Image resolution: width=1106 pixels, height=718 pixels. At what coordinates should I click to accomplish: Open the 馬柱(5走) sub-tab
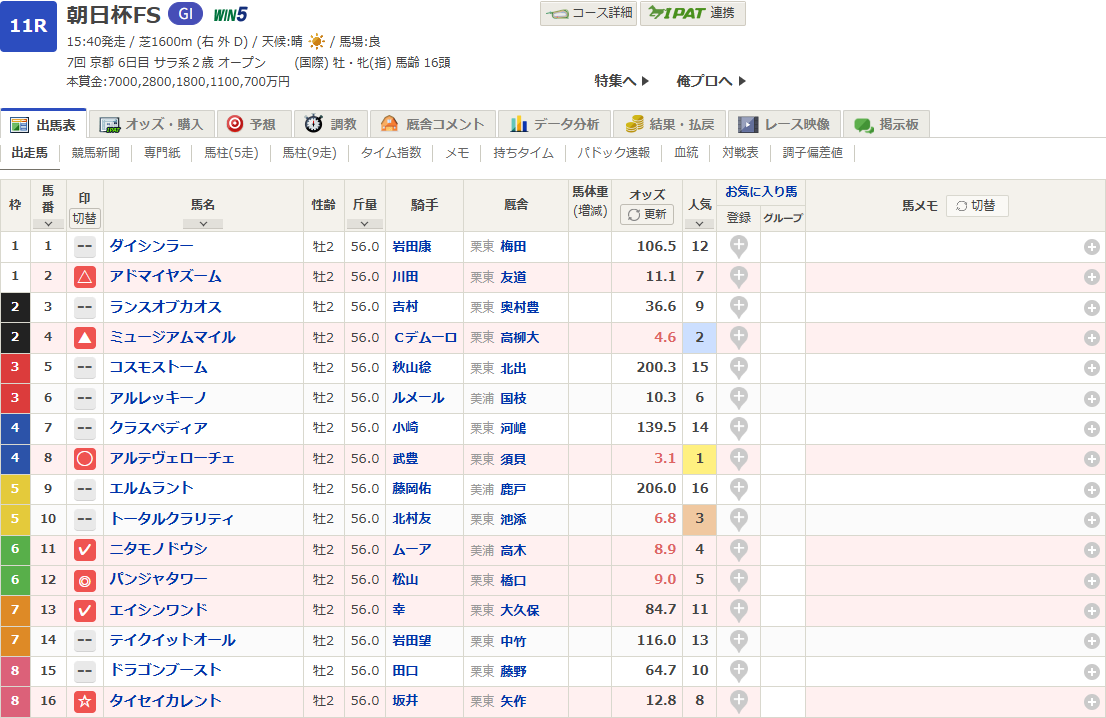pyautogui.click(x=231, y=153)
